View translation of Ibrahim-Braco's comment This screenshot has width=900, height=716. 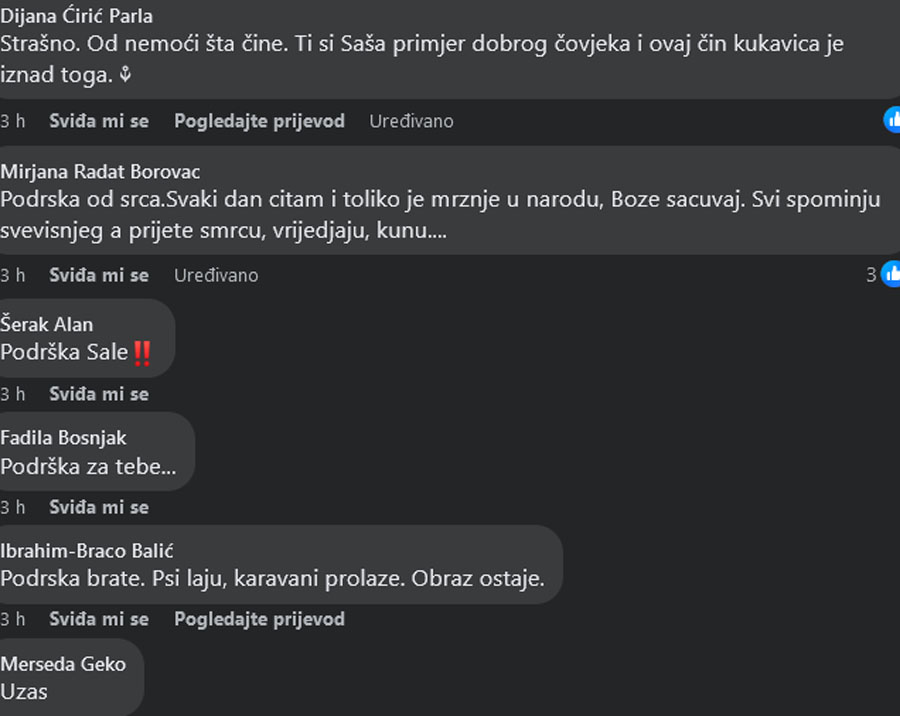click(x=259, y=619)
